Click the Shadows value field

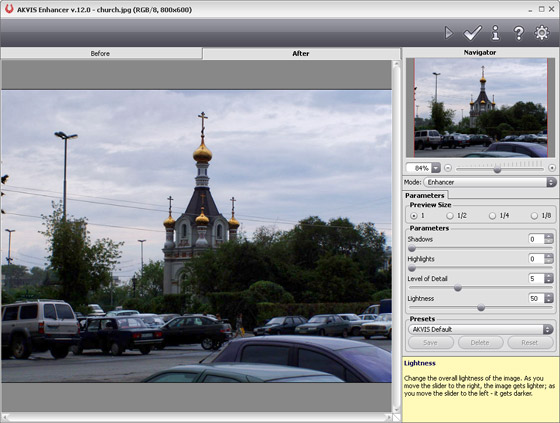536,239
